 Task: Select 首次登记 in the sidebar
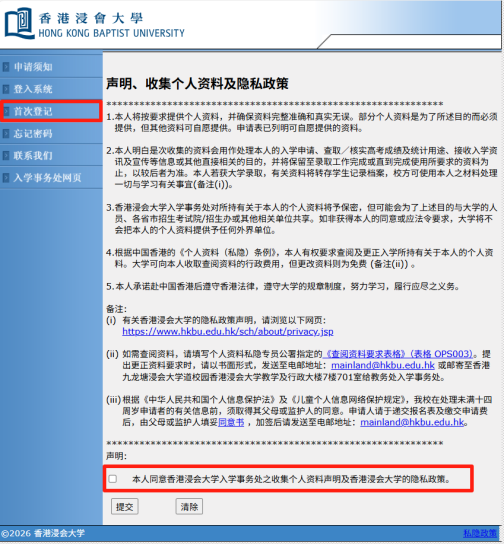[33, 111]
